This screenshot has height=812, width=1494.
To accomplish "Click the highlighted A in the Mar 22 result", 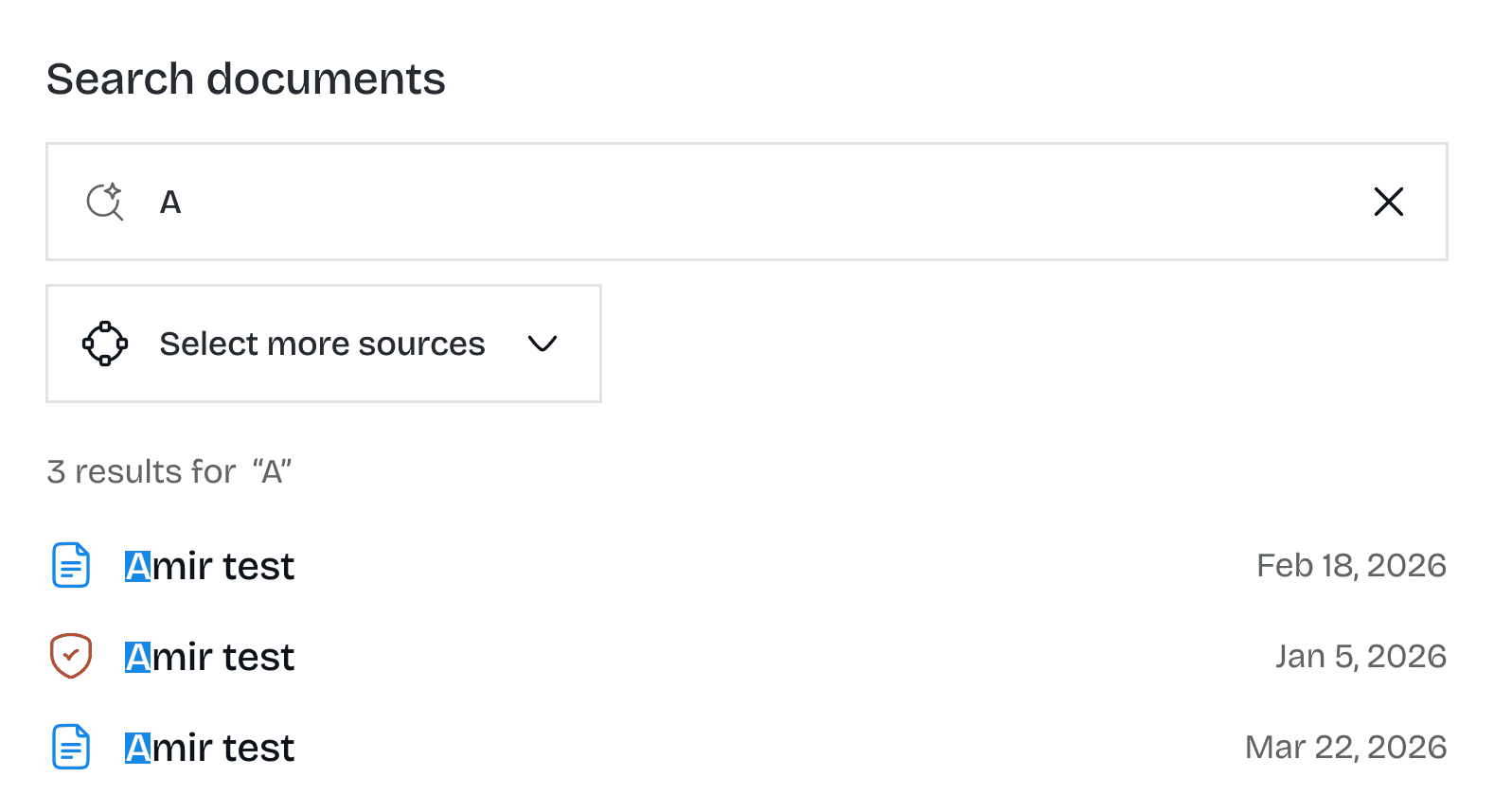I will pyautogui.click(x=138, y=748).
